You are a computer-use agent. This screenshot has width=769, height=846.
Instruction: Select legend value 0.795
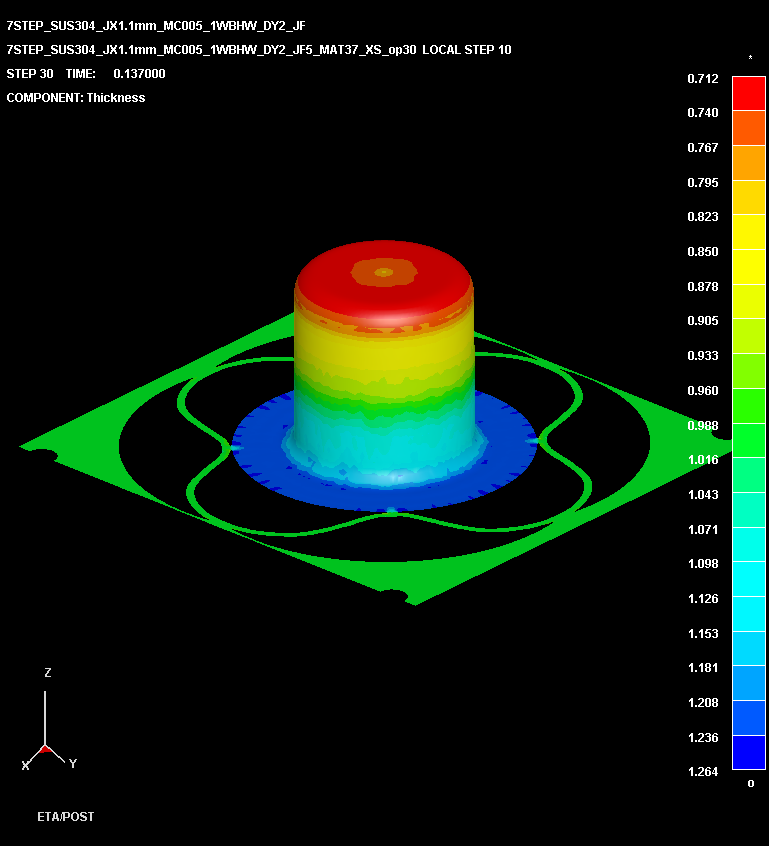703,182
